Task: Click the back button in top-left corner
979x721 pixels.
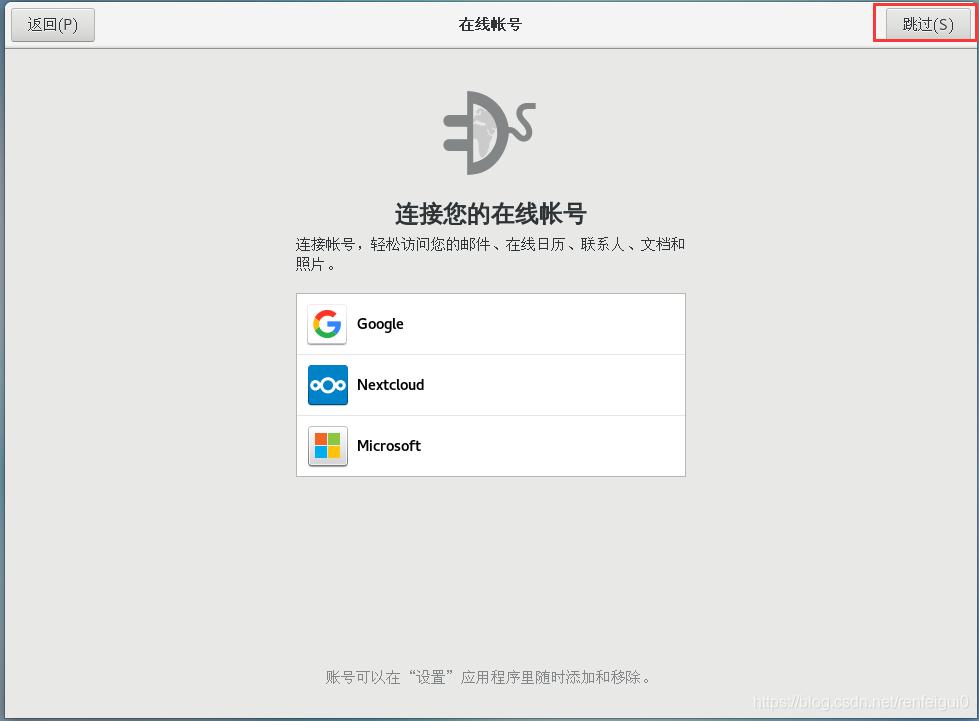Action: click(52, 24)
